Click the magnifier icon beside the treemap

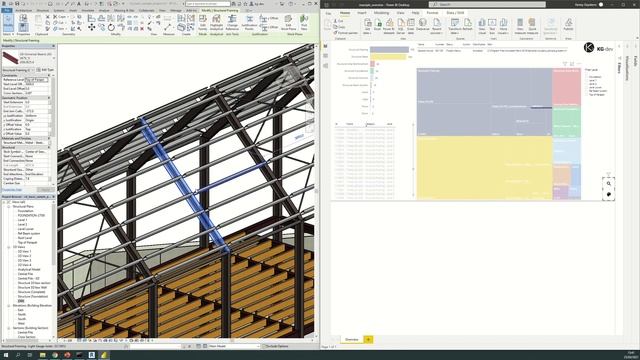(x=609, y=184)
